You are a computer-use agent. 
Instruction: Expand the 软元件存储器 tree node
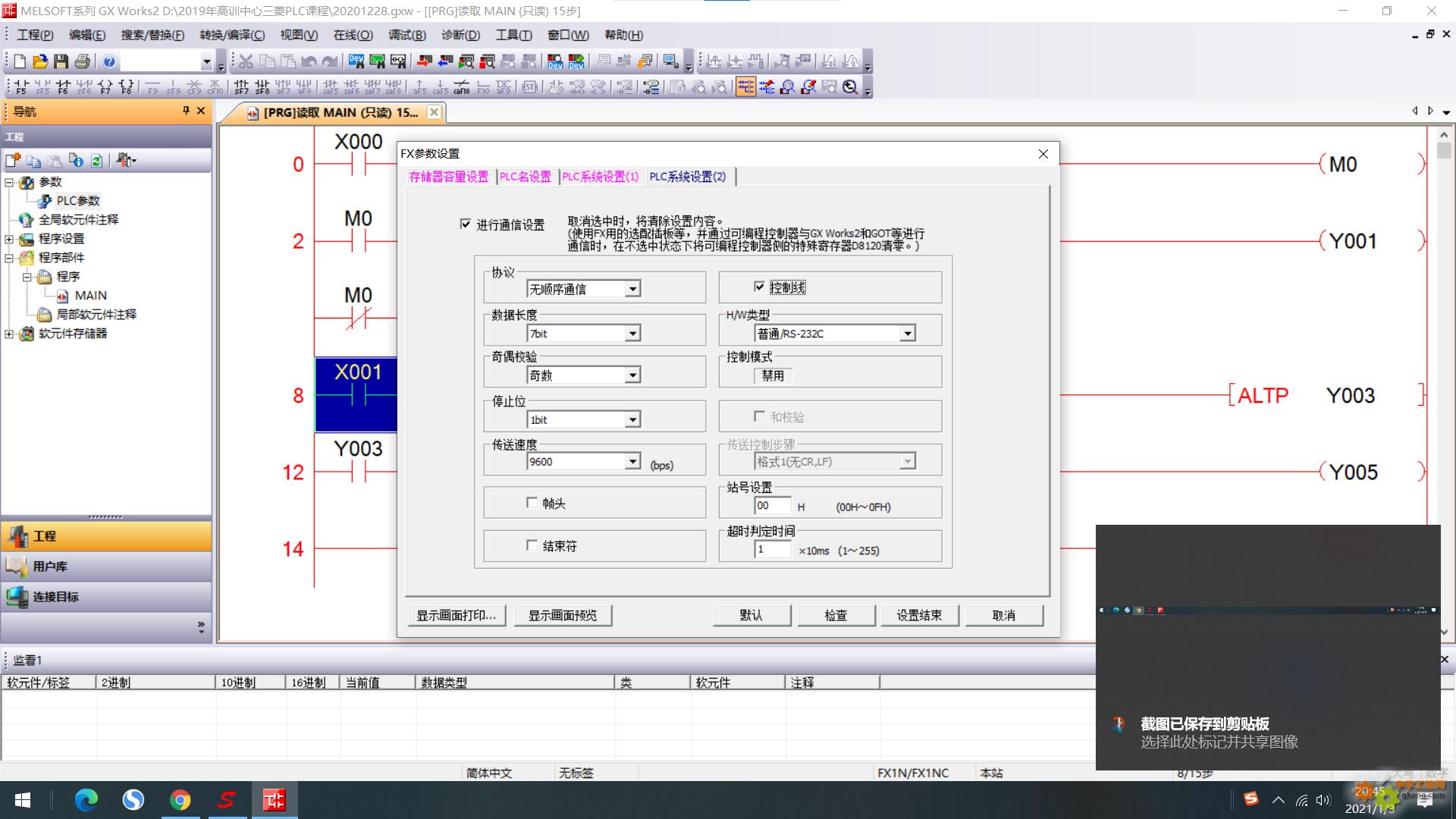(x=9, y=334)
